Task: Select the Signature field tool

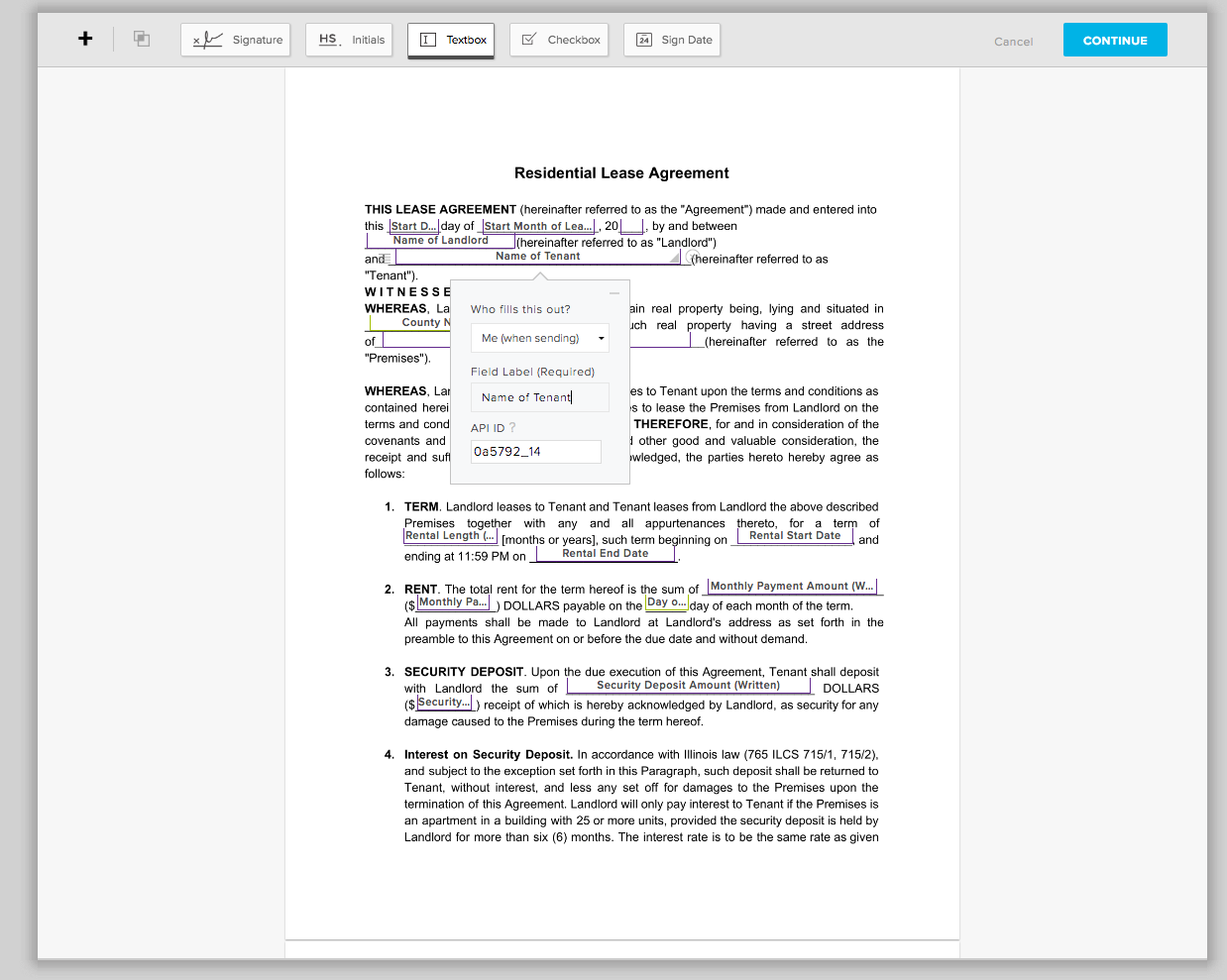Action: click(x=236, y=40)
